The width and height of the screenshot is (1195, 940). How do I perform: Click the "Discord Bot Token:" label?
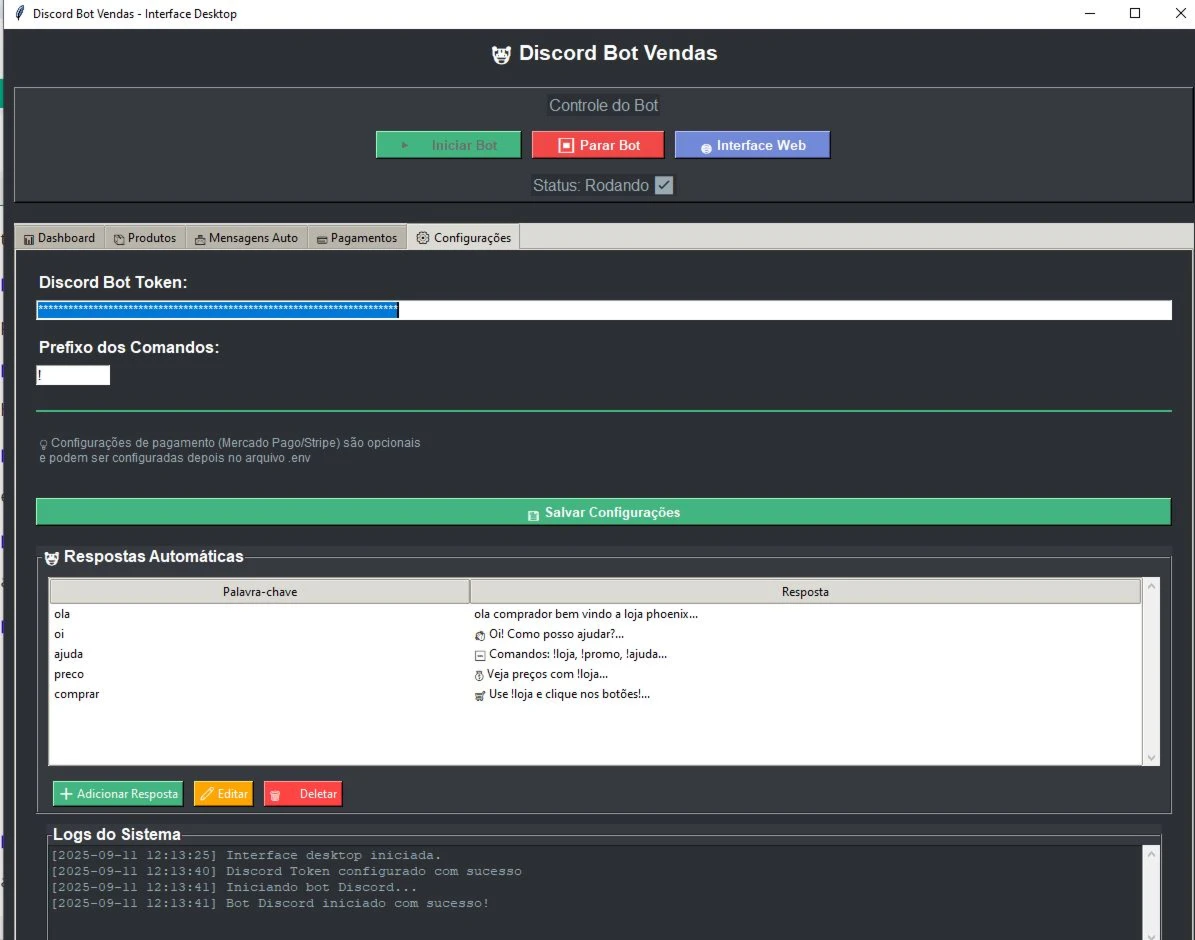(x=113, y=282)
